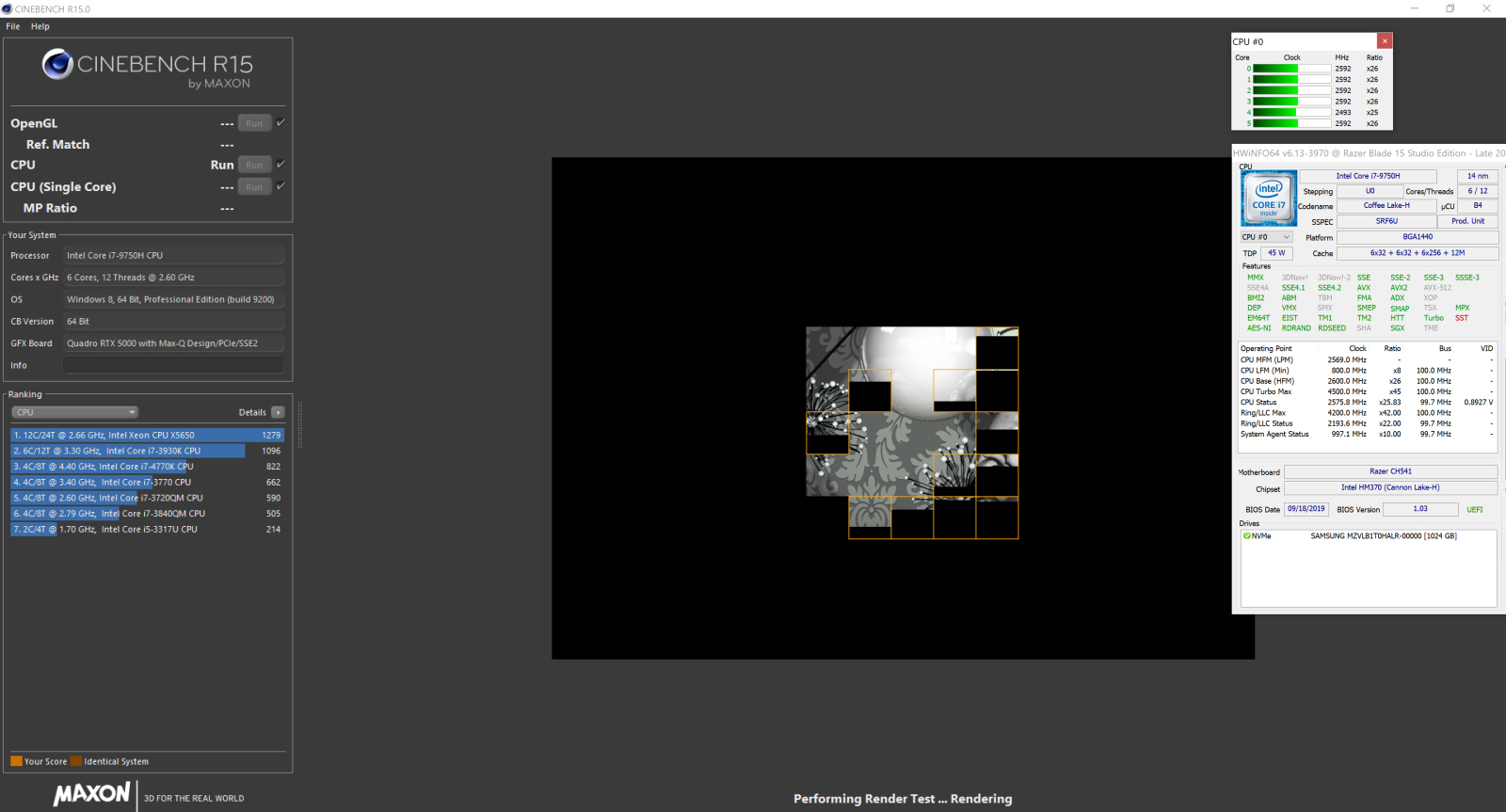Select ranking row Intel Core i7-3840QM CPU

[147, 514]
